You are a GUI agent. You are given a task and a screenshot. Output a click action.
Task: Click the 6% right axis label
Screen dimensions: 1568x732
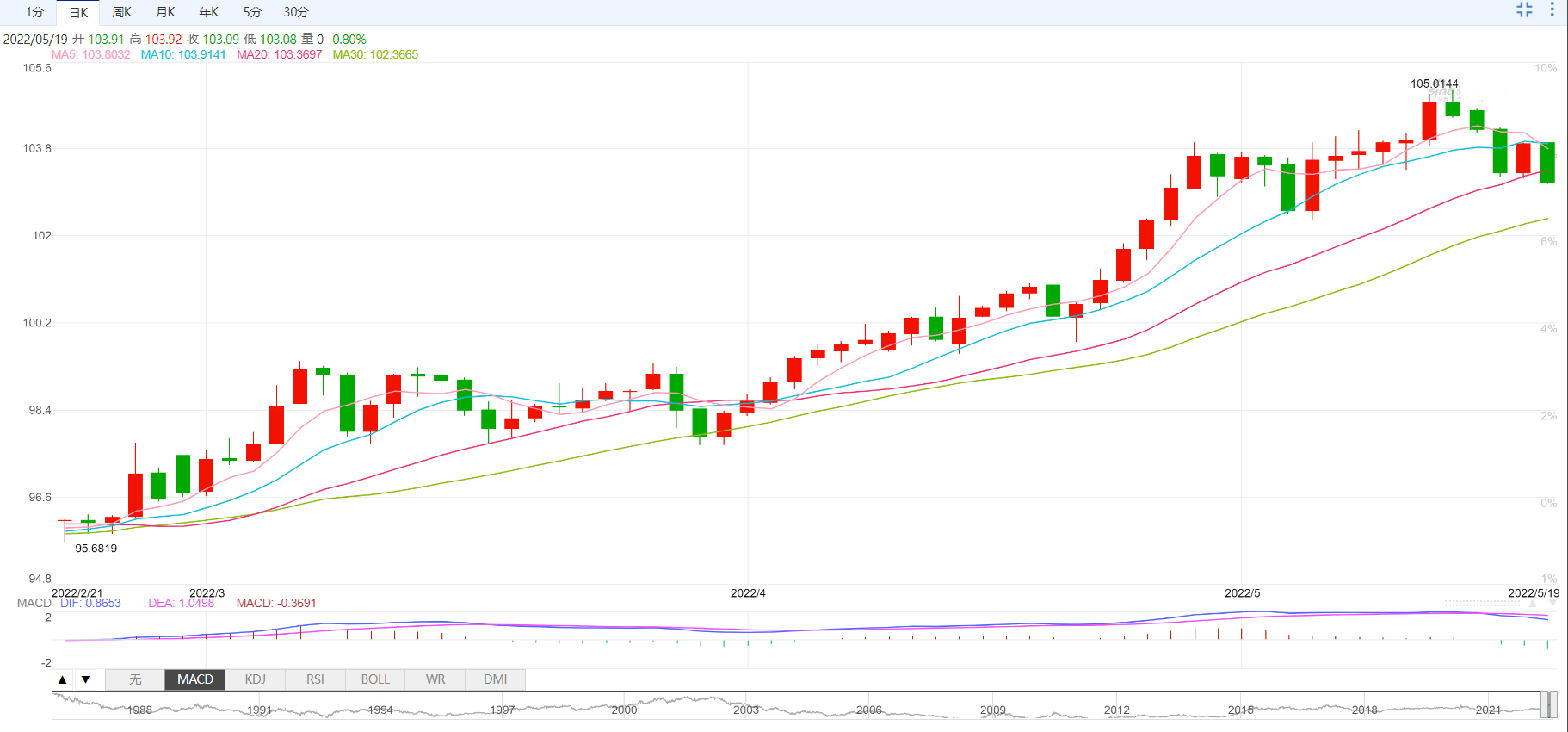(x=1548, y=241)
